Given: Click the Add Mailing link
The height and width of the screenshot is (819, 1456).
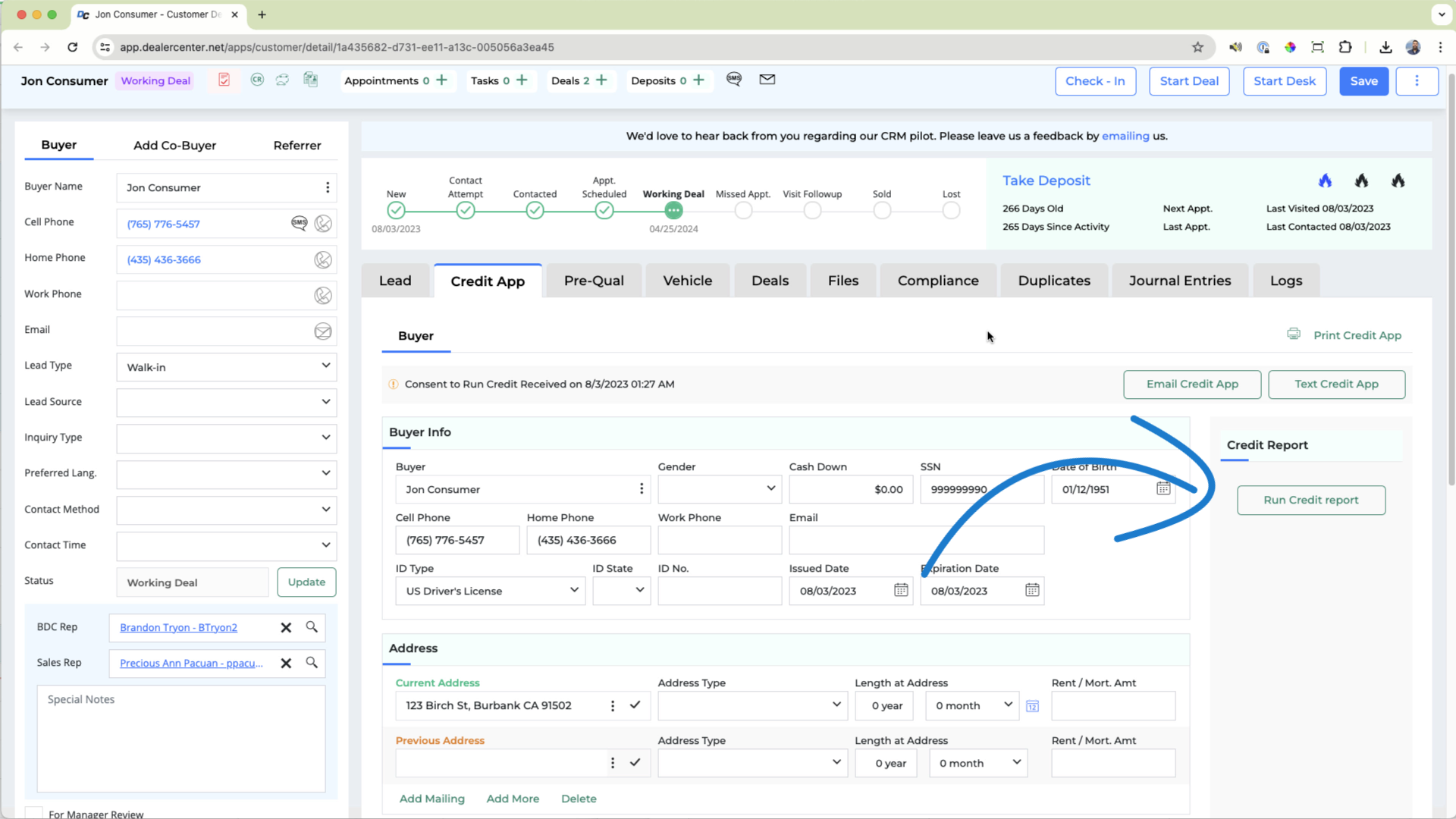Looking at the screenshot, I should pyautogui.click(x=431, y=799).
